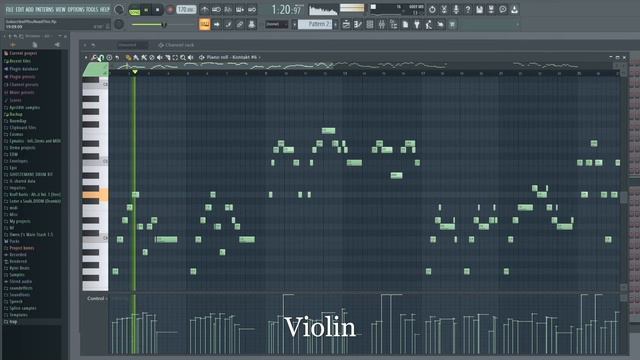Open the OPTIONS menu

[x=76, y=9]
